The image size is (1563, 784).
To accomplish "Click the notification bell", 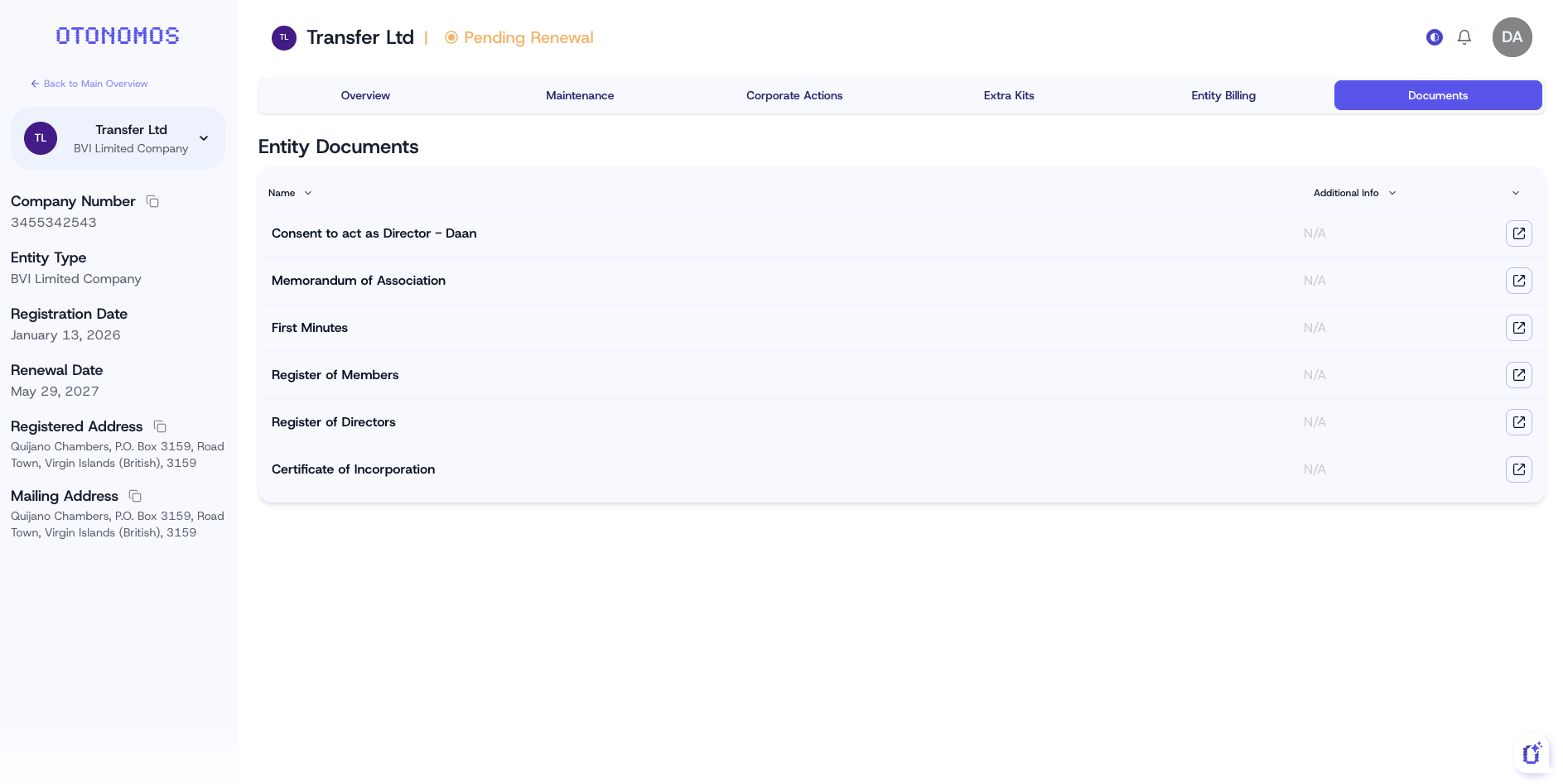I will click(x=1464, y=37).
